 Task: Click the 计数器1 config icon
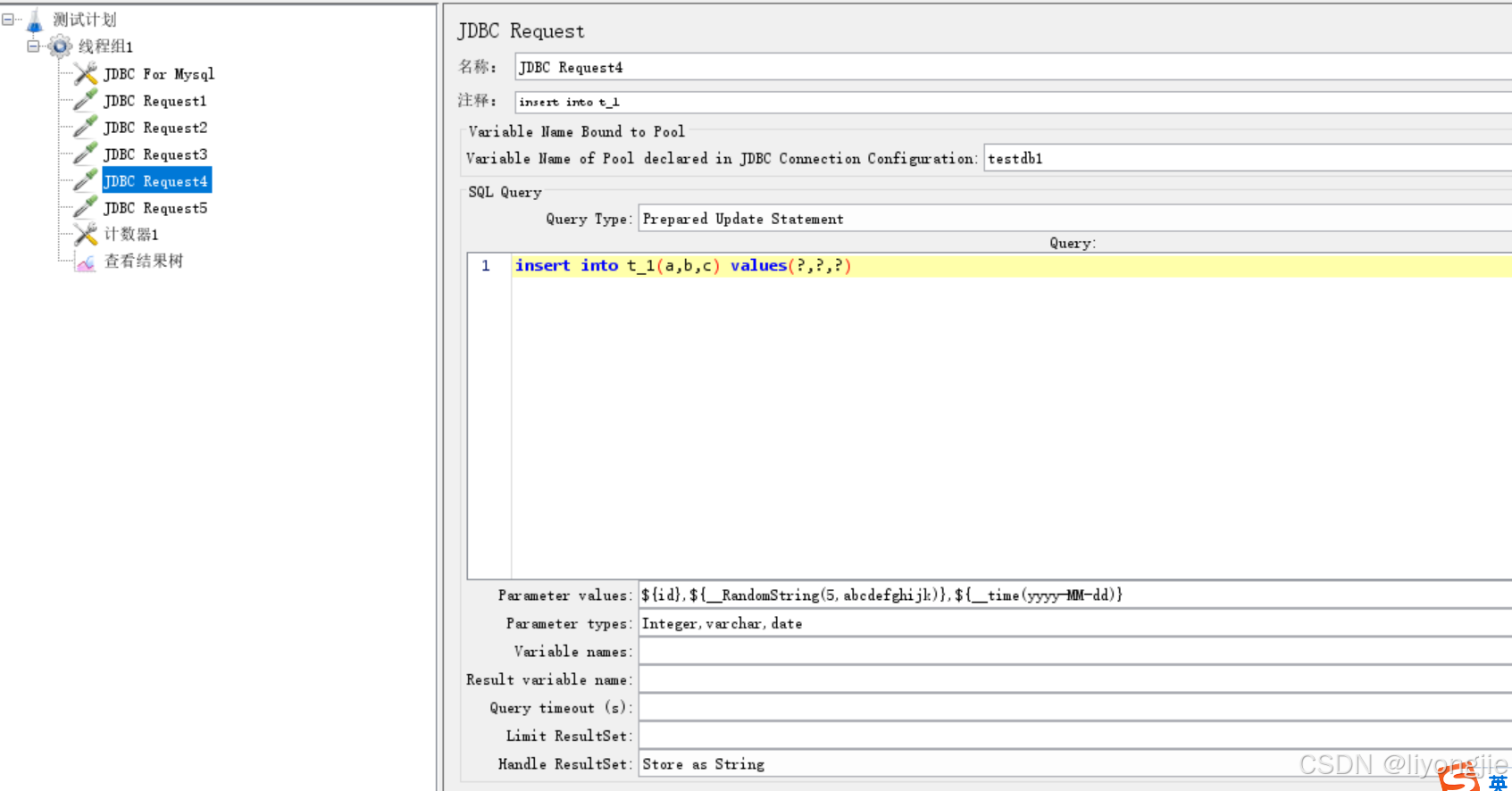click(x=86, y=234)
